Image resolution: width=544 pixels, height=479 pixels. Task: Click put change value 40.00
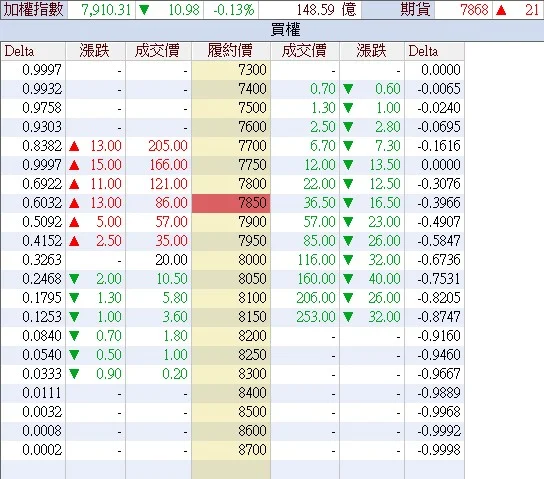point(384,279)
